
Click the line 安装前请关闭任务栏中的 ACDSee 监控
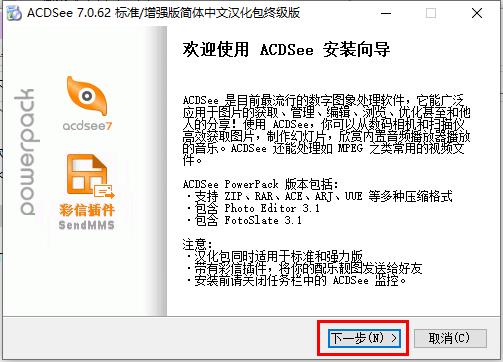click(296, 281)
